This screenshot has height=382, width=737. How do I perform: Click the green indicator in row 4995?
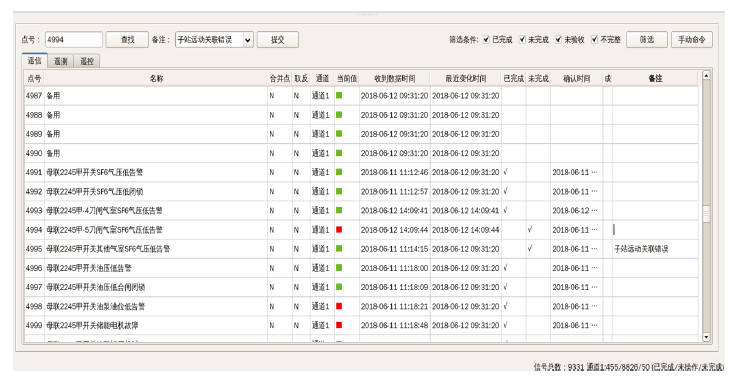click(x=339, y=249)
